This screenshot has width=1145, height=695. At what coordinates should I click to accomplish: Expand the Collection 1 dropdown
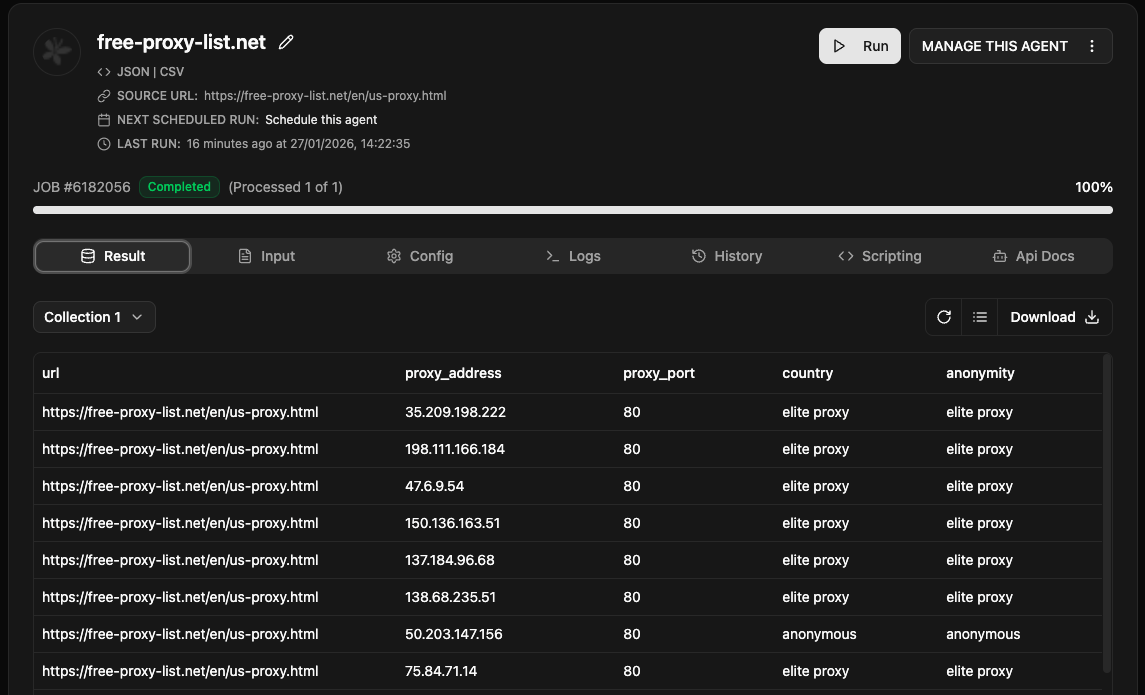click(94, 317)
